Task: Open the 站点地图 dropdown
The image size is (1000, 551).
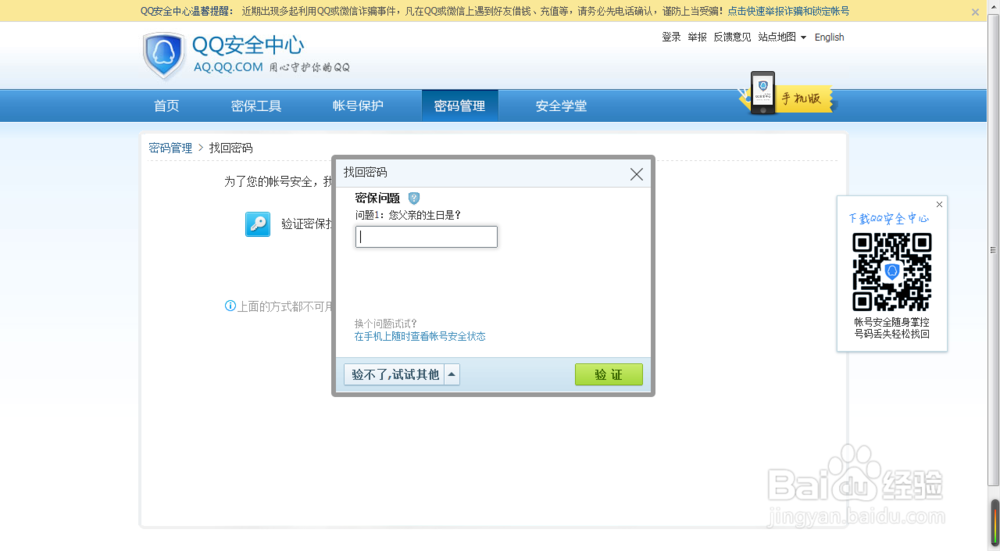Action: pyautogui.click(x=782, y=37)
